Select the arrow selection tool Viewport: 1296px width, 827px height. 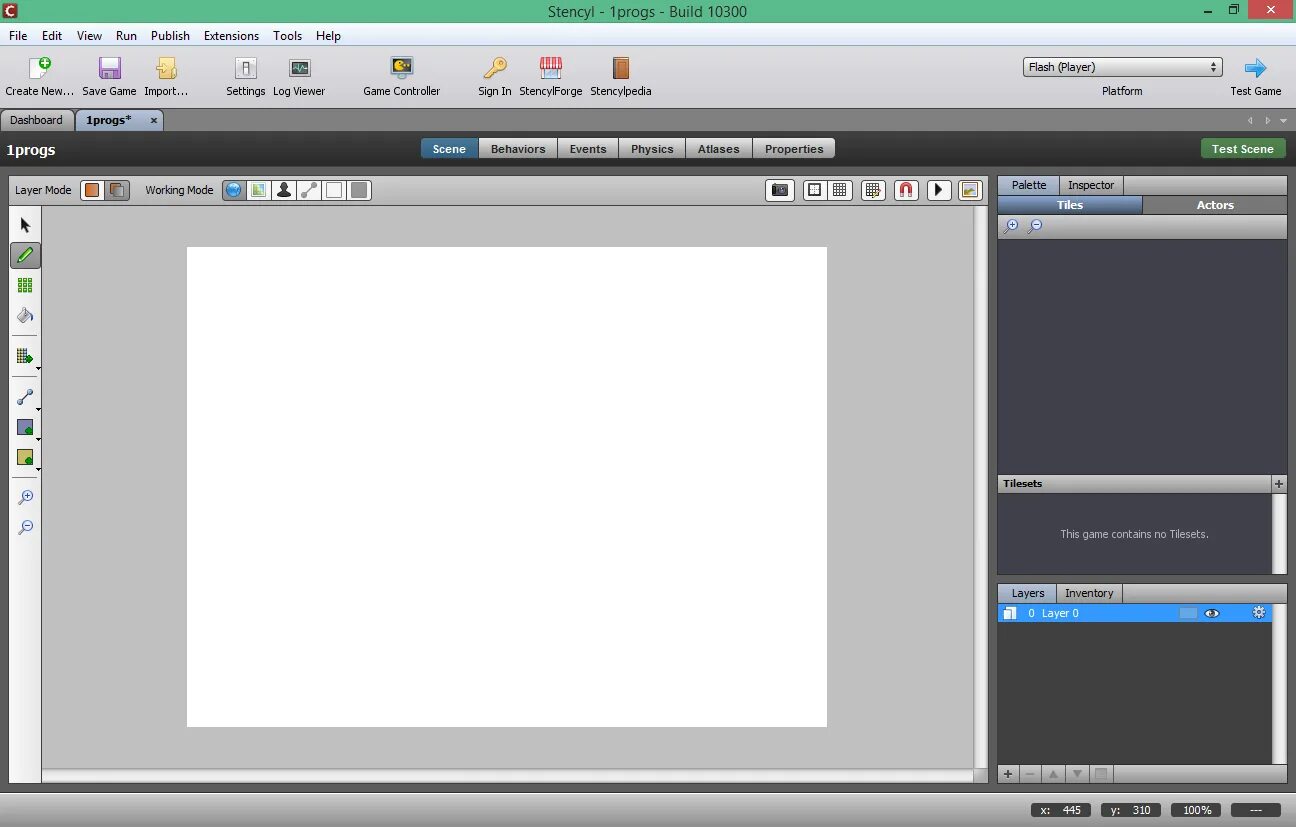tap(25, 226)
